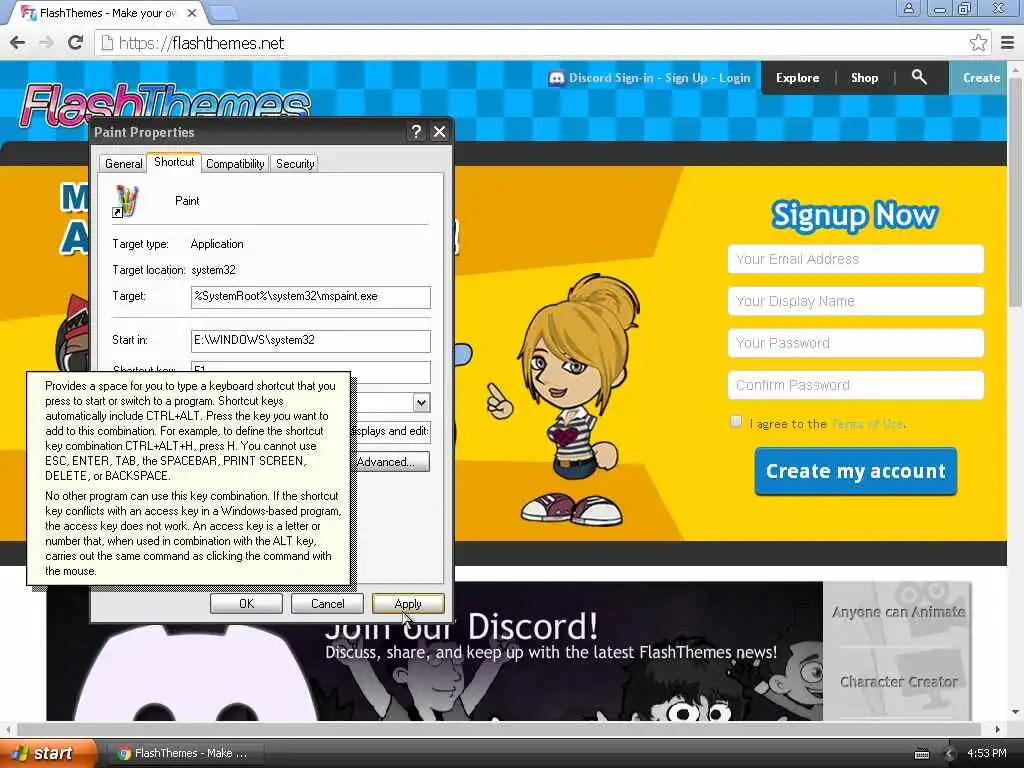Close the Paint Properties dialog

440,132
